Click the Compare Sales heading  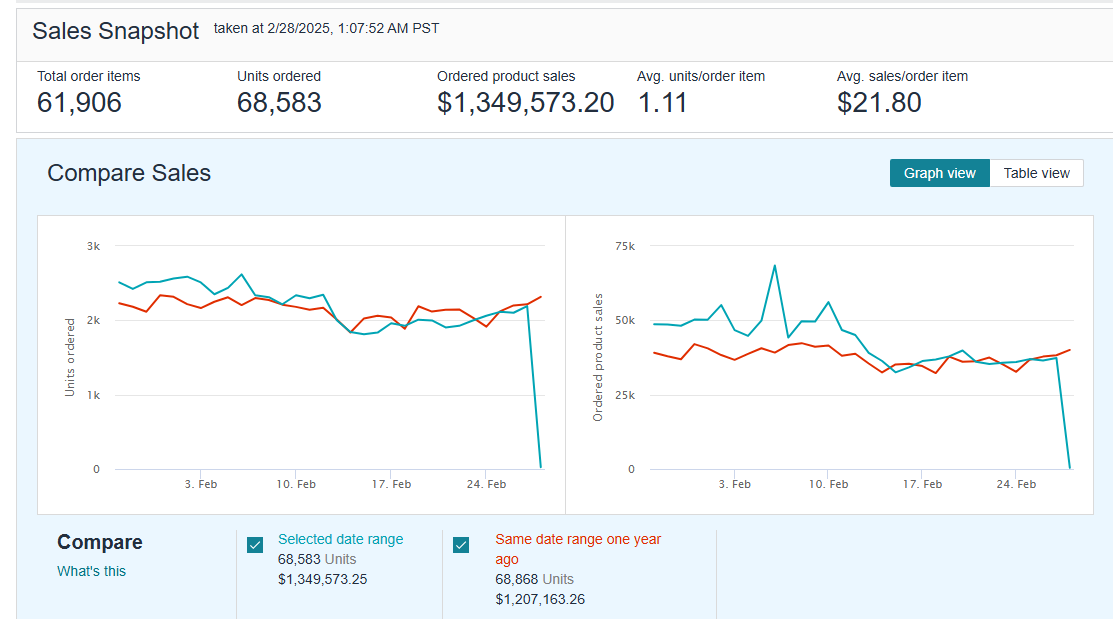tap(129, 173)
